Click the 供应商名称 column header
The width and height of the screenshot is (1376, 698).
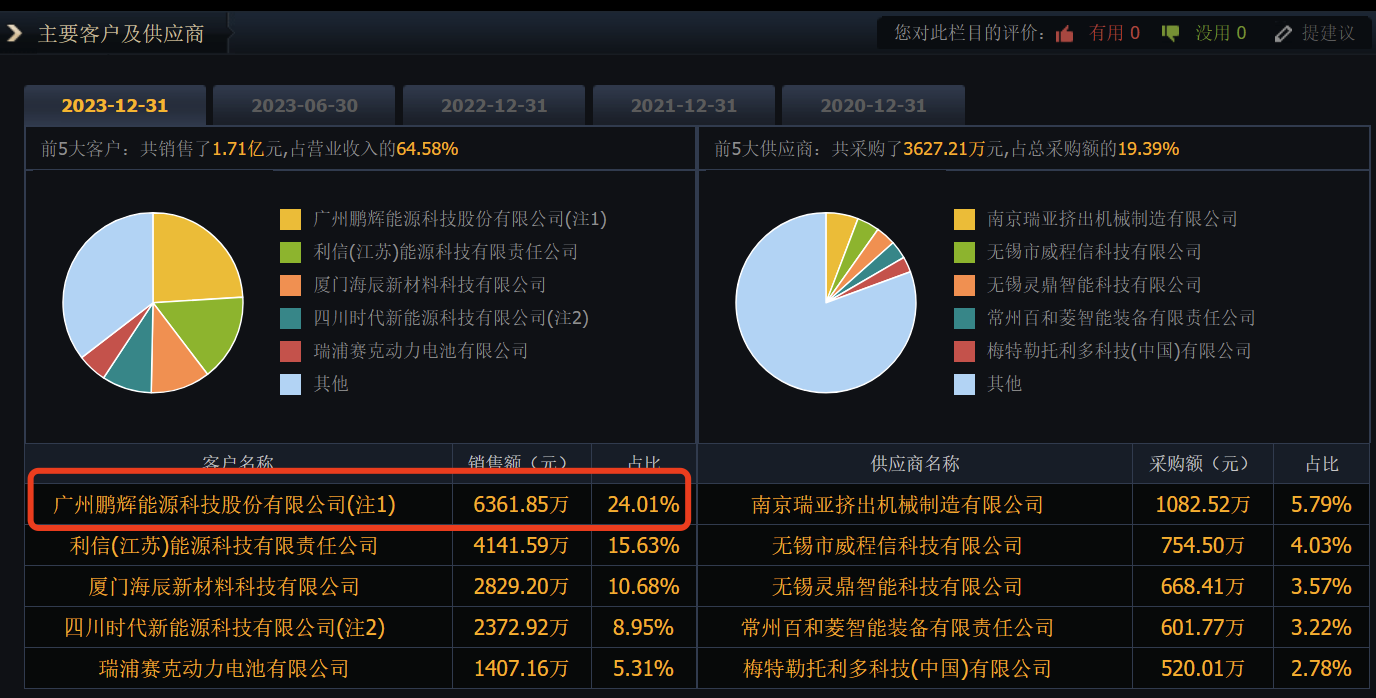point(915,464)
